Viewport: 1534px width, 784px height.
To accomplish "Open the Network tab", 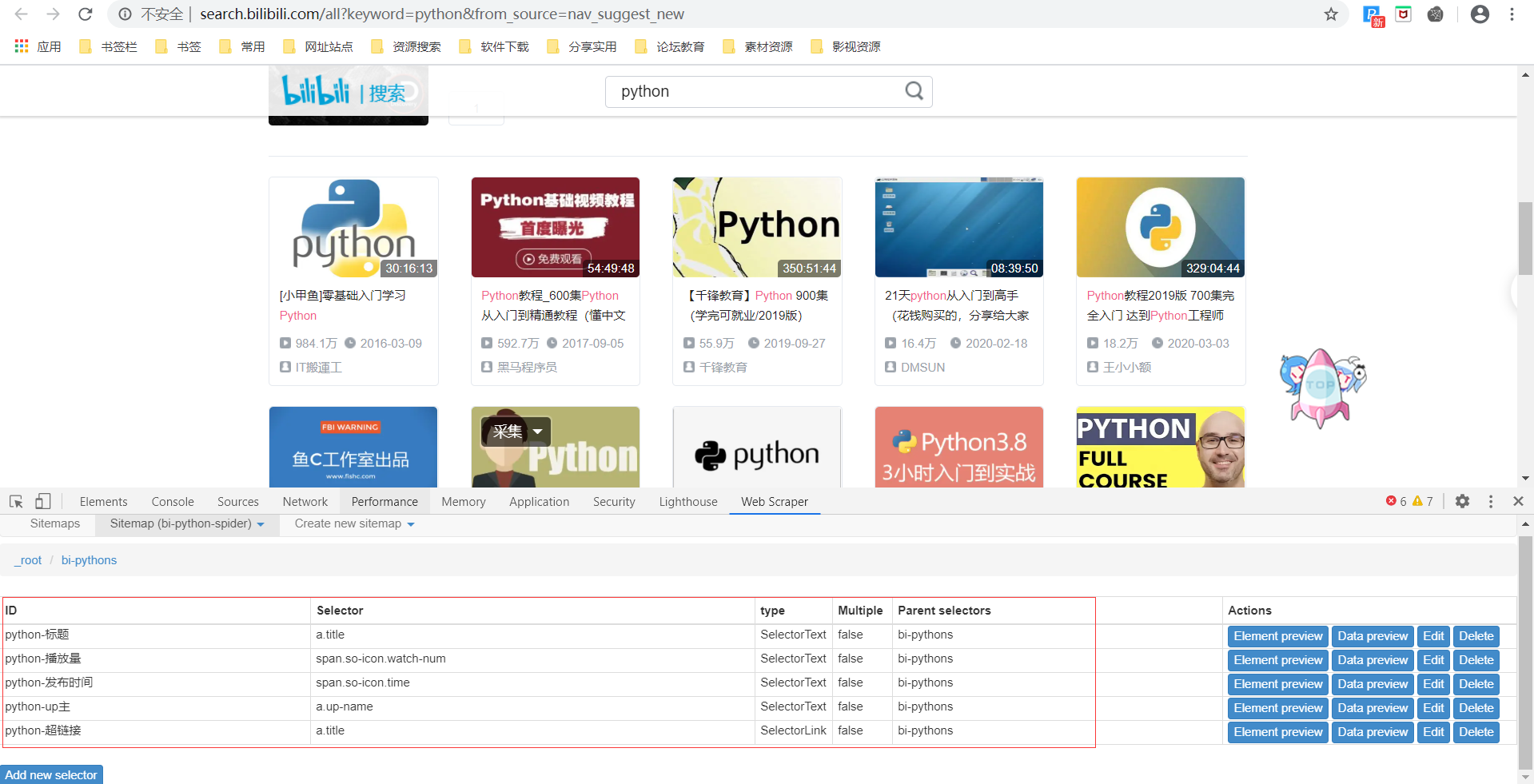I will coord(305,502).
